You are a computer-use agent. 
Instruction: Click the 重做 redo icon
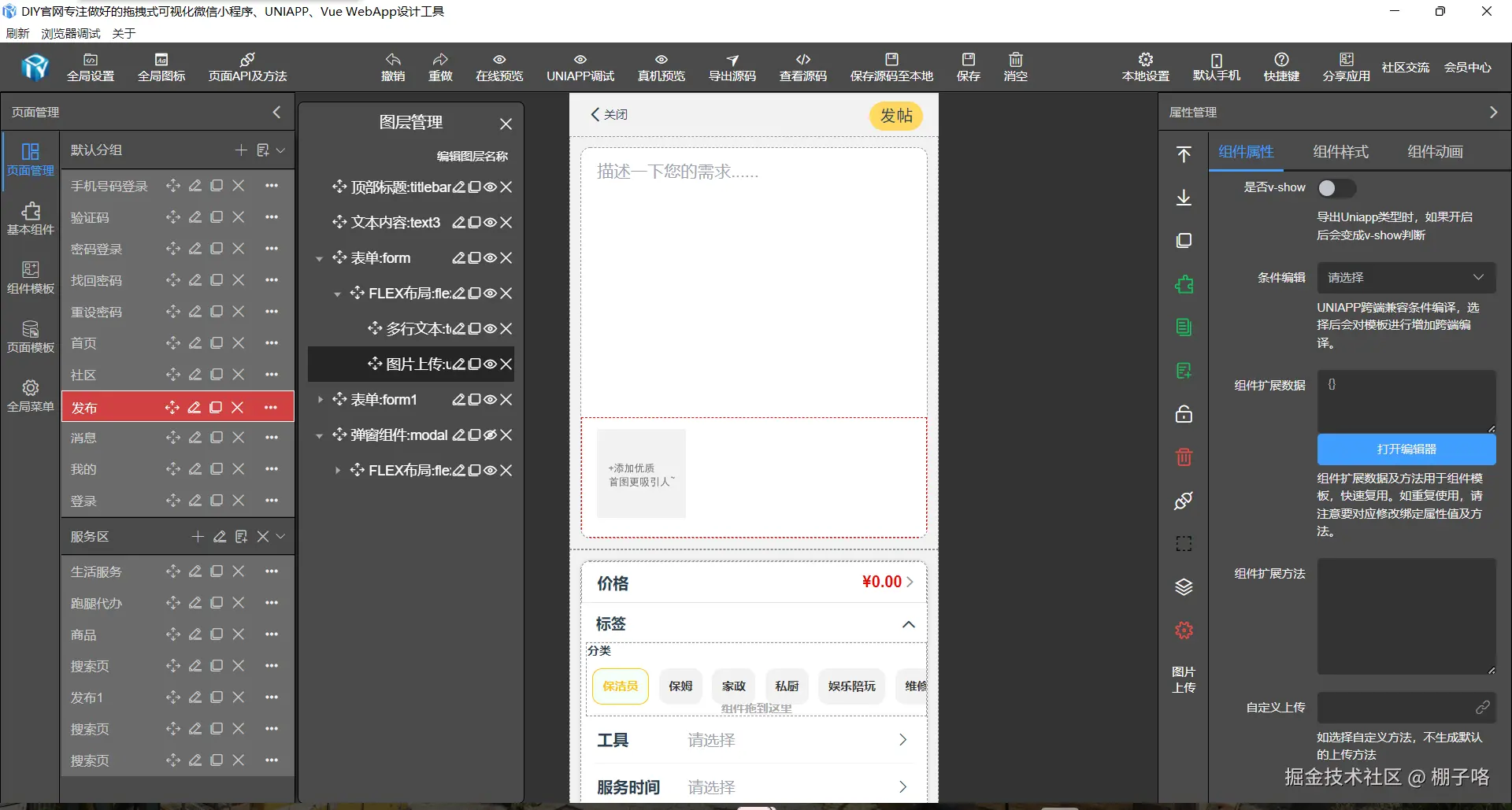click(x=440, y=68)
